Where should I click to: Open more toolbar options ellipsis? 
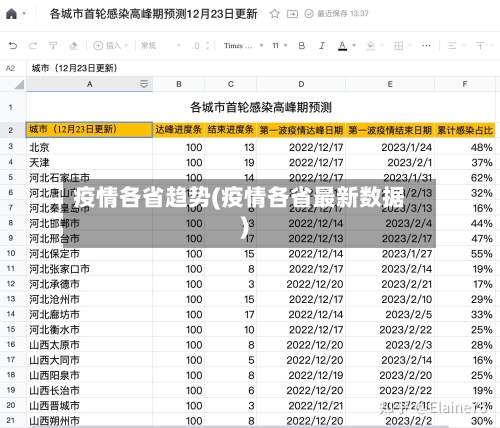[426, 45]
